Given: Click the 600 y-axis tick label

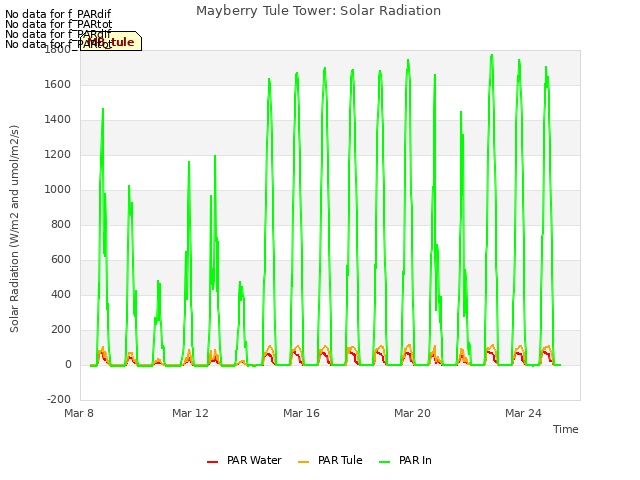Looking at the screenshot, I should (61, 260).
